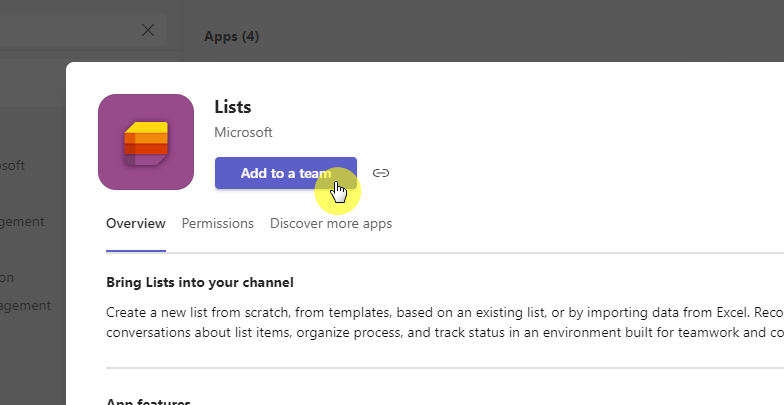Copy the Lists app link icon

tap(381, 173)
